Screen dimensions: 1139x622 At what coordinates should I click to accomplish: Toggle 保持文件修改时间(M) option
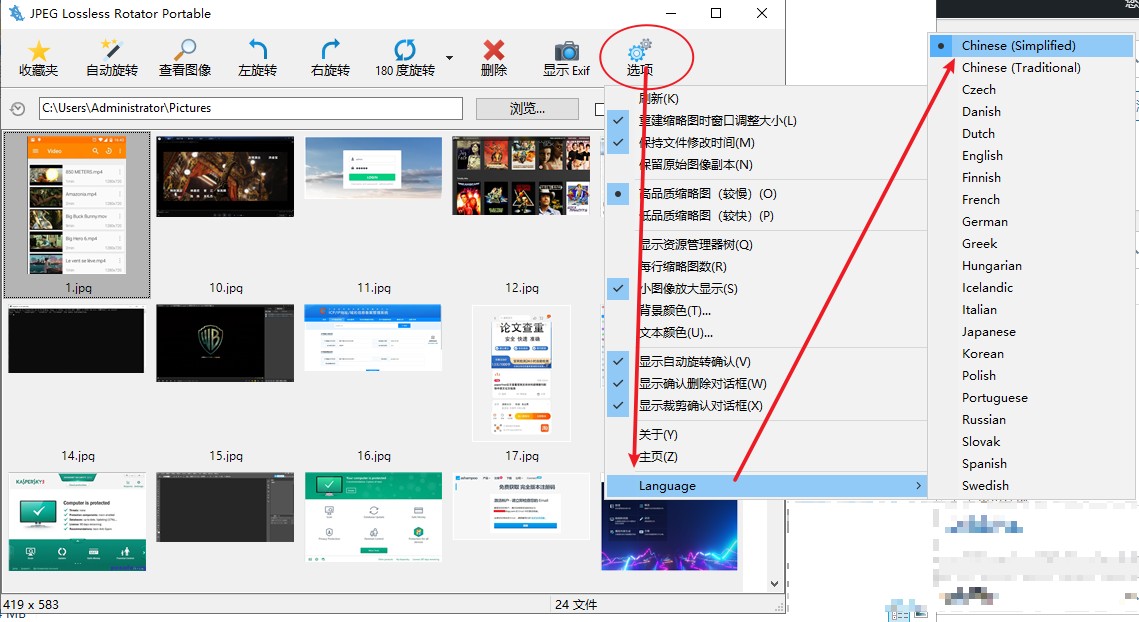click(x=697, y=142)
